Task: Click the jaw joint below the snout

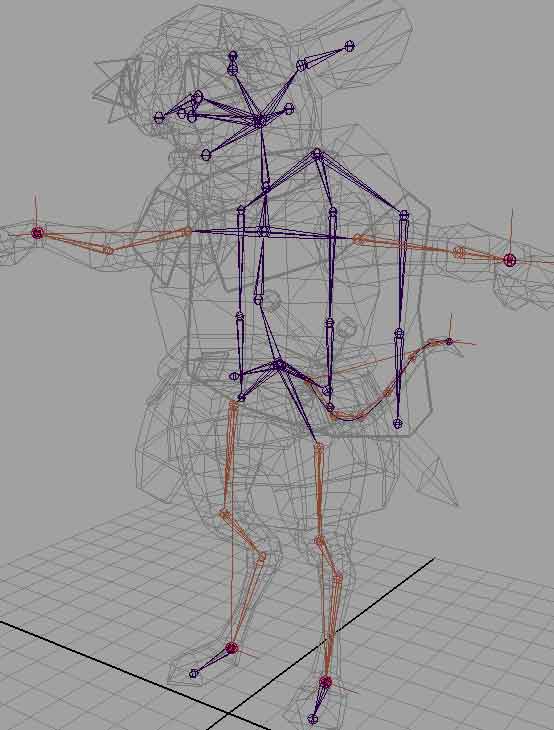Action: 206,155
